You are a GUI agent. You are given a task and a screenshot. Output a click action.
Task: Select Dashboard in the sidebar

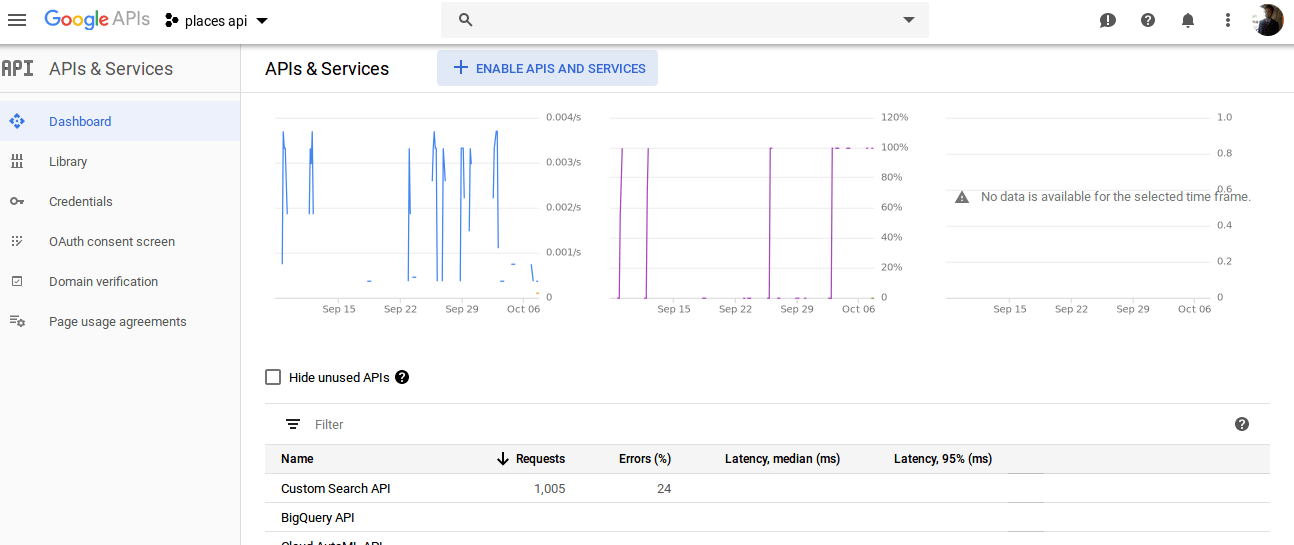120,121
